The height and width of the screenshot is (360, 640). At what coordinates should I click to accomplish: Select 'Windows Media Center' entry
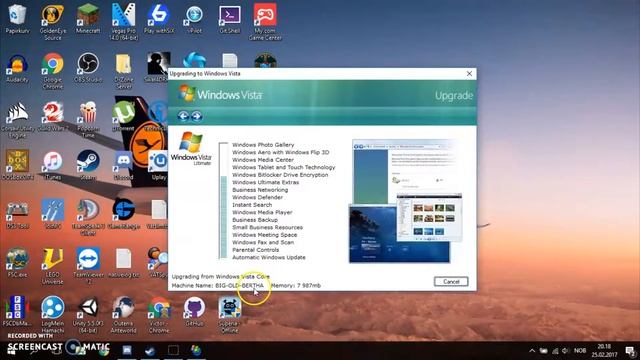point(263,160)
